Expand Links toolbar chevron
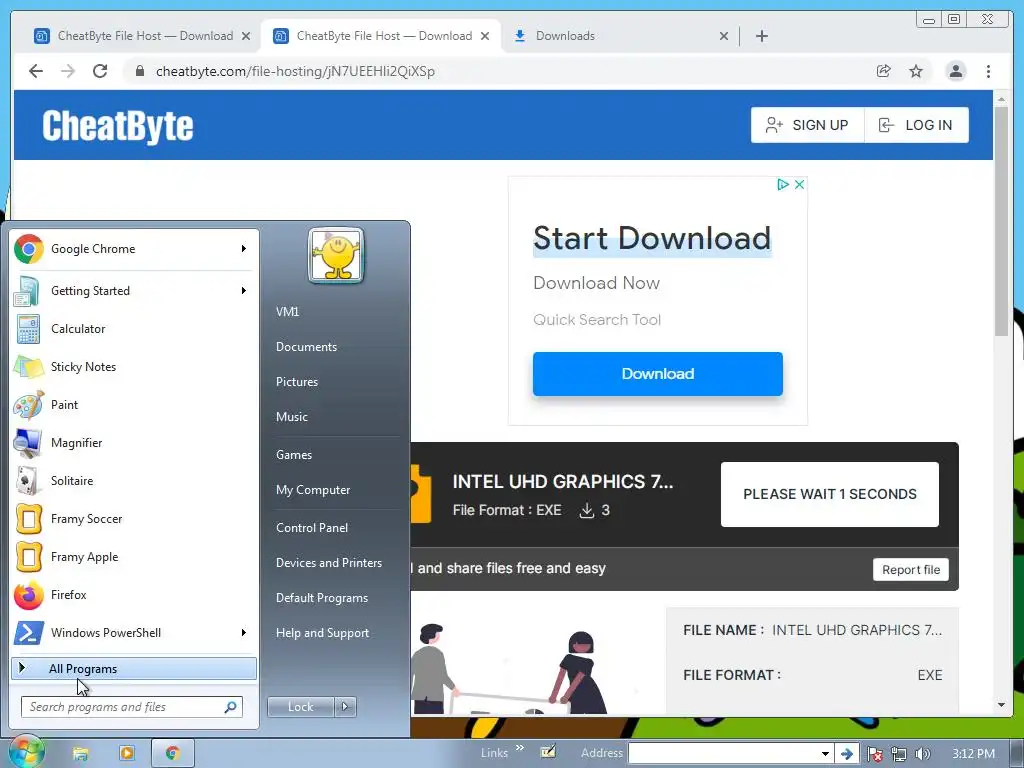 coord(520,748)
